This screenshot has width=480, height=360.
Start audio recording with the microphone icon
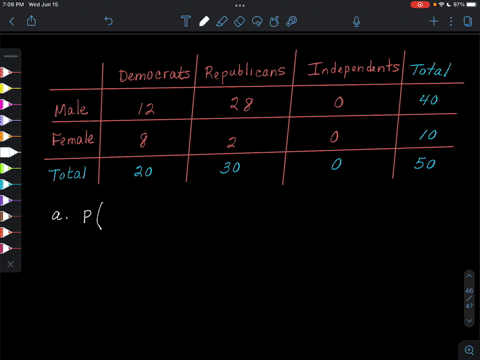point(356,22)
